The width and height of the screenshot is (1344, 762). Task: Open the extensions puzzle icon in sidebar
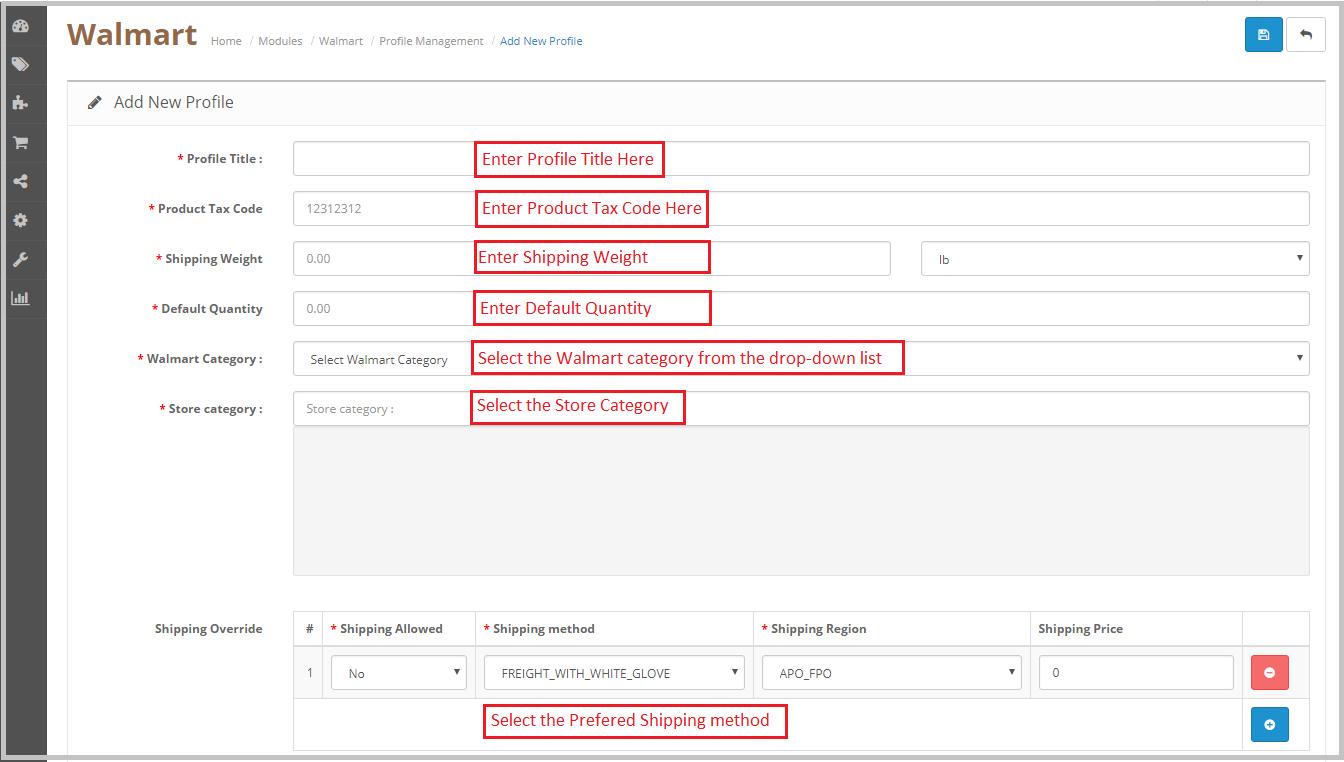pyautogui.click(x=20, y=103)
